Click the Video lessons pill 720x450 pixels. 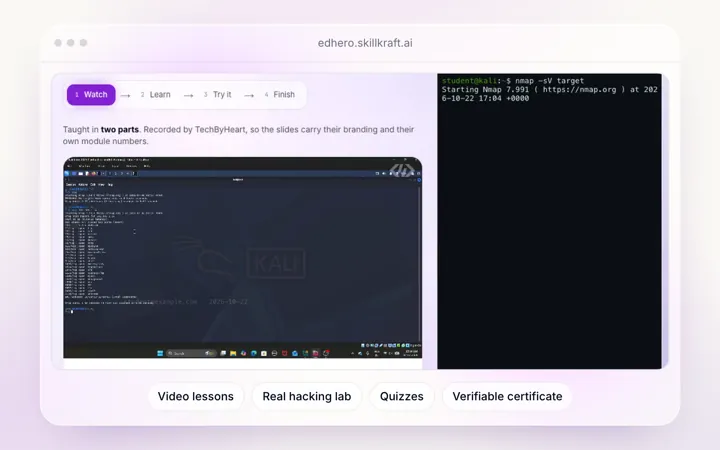[x=196, y=396]
